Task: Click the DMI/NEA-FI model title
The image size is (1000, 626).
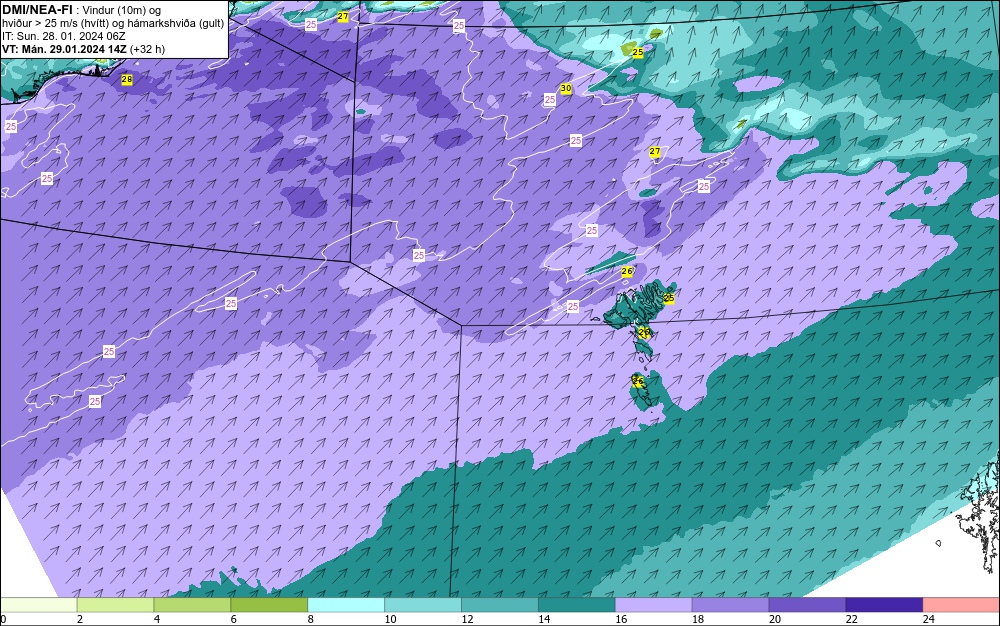Action: [x=37, y=10]
